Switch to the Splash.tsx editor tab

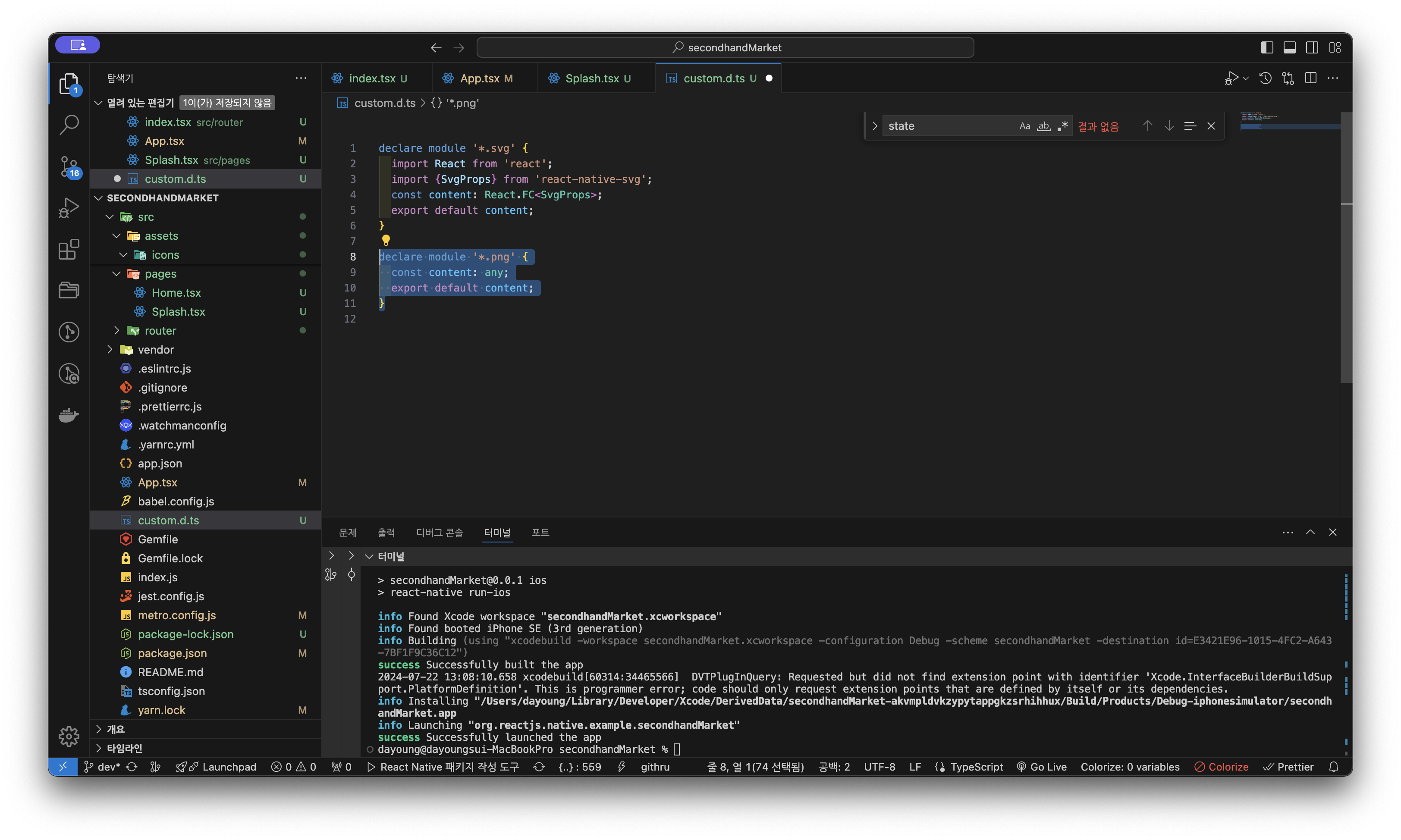(591, 78)
